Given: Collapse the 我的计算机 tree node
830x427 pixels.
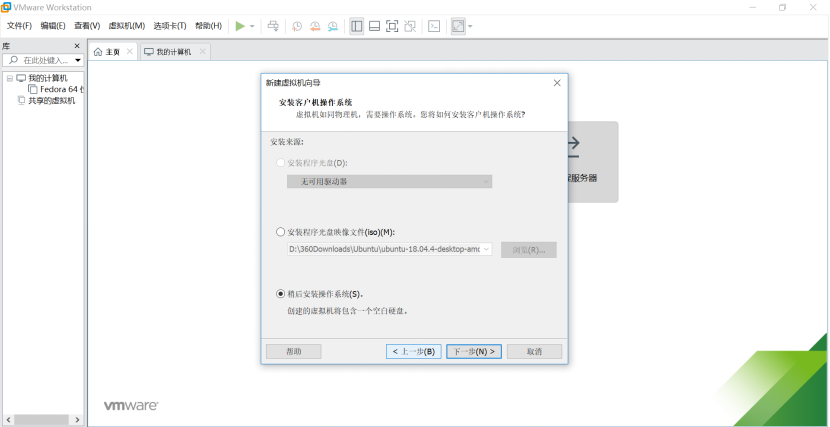Looking at the screenshot, I should pyautogui.click(x=9, y=78).
